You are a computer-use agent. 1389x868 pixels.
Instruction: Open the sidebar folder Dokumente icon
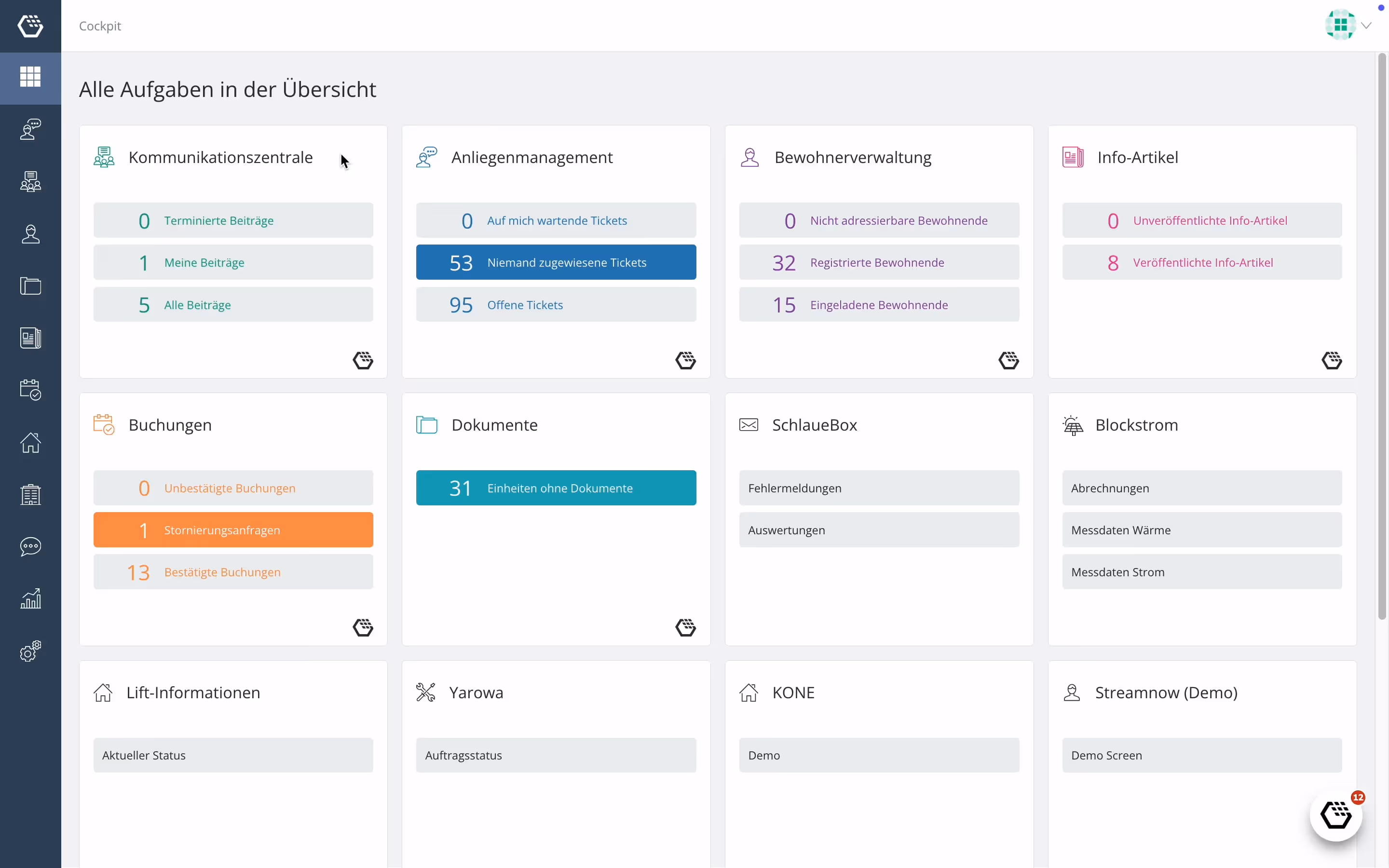tap(30, 286)
